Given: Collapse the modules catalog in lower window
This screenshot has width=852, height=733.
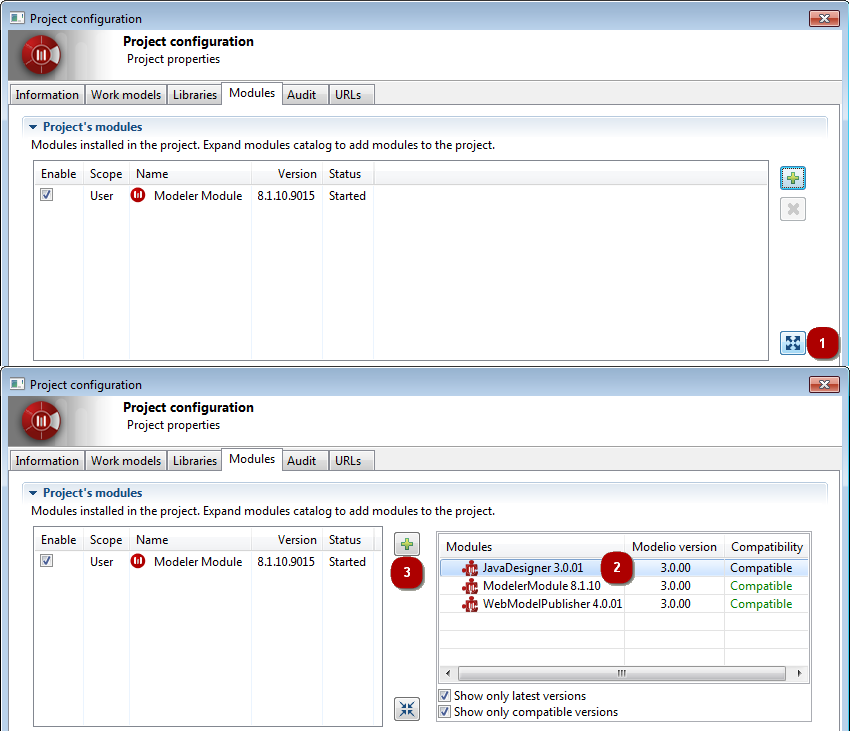Looking at the screenshot, I should (408, 710).
